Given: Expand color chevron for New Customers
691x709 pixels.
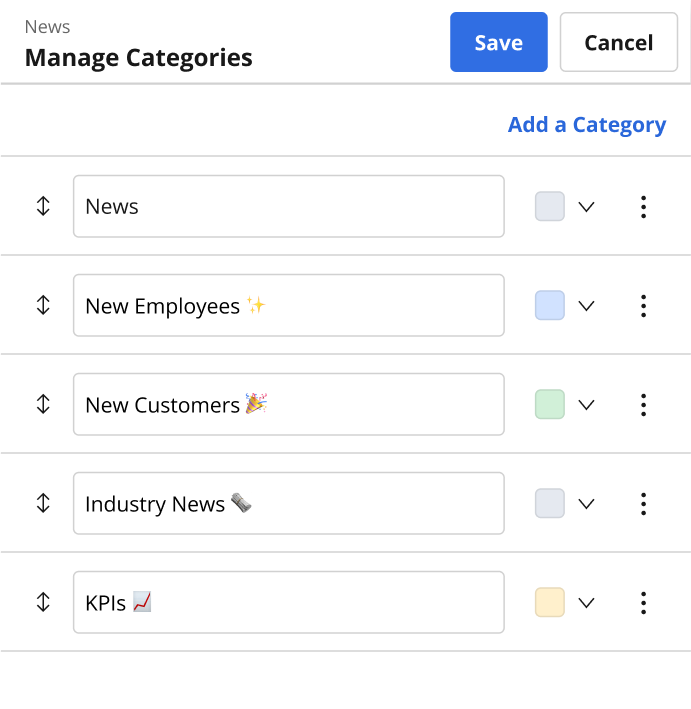Looking at the screenshot, I should pyautogui.click(x=586, y=405).
